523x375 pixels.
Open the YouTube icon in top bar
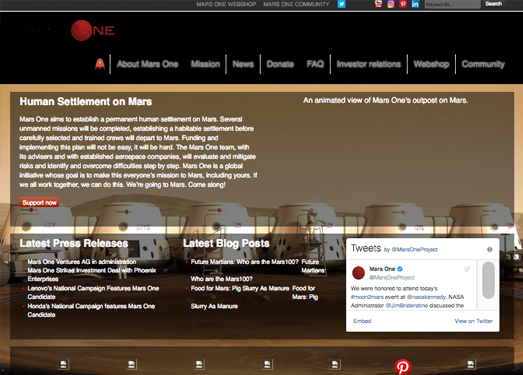click(378, 4)
